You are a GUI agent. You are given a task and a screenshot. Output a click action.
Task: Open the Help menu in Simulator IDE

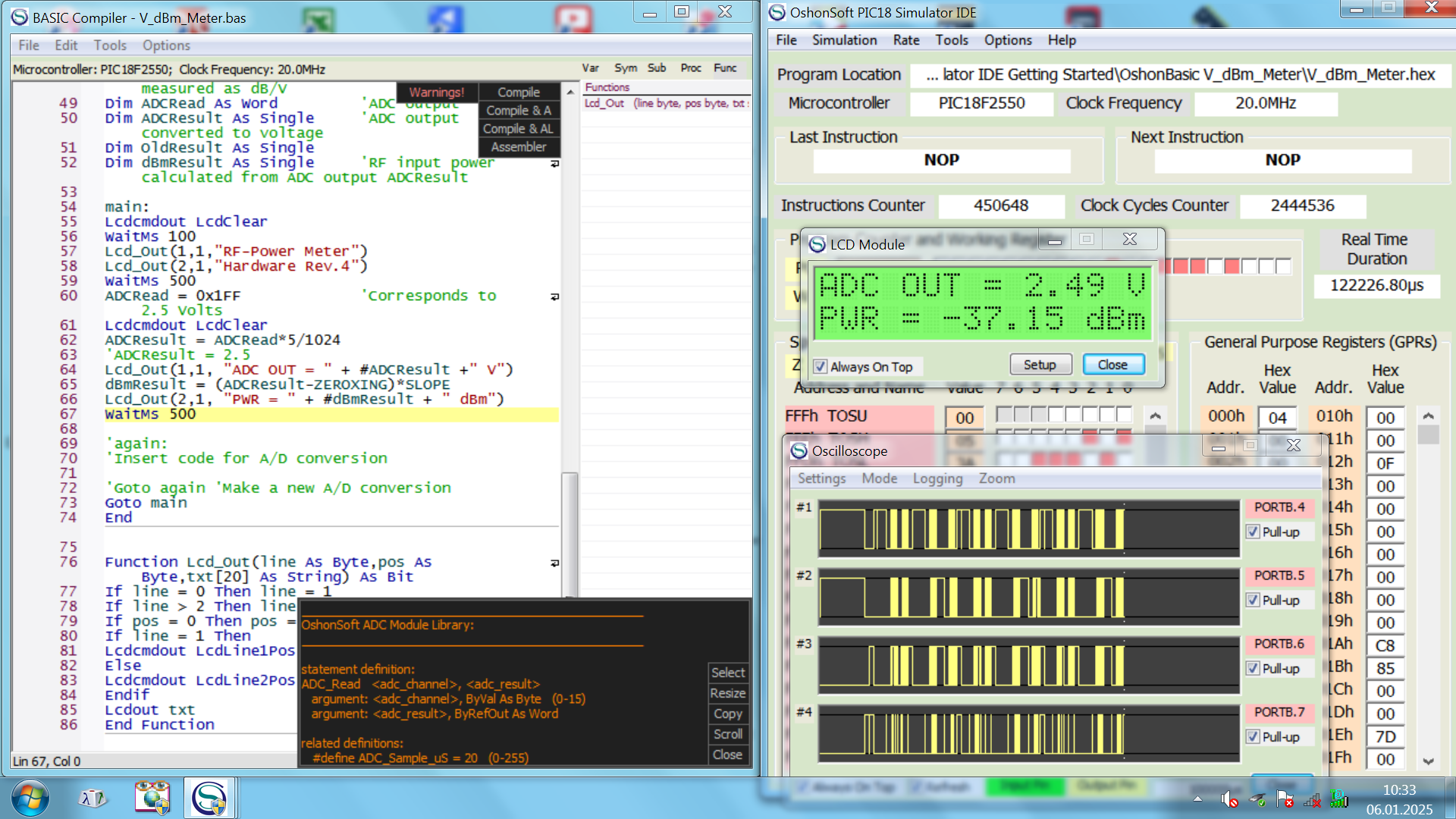click(x=1062, y=40)
